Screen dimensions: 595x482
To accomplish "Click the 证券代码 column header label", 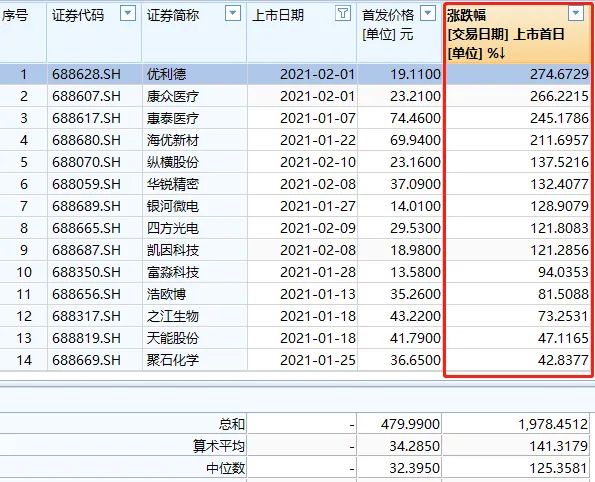I will click(x=78, y=15).
